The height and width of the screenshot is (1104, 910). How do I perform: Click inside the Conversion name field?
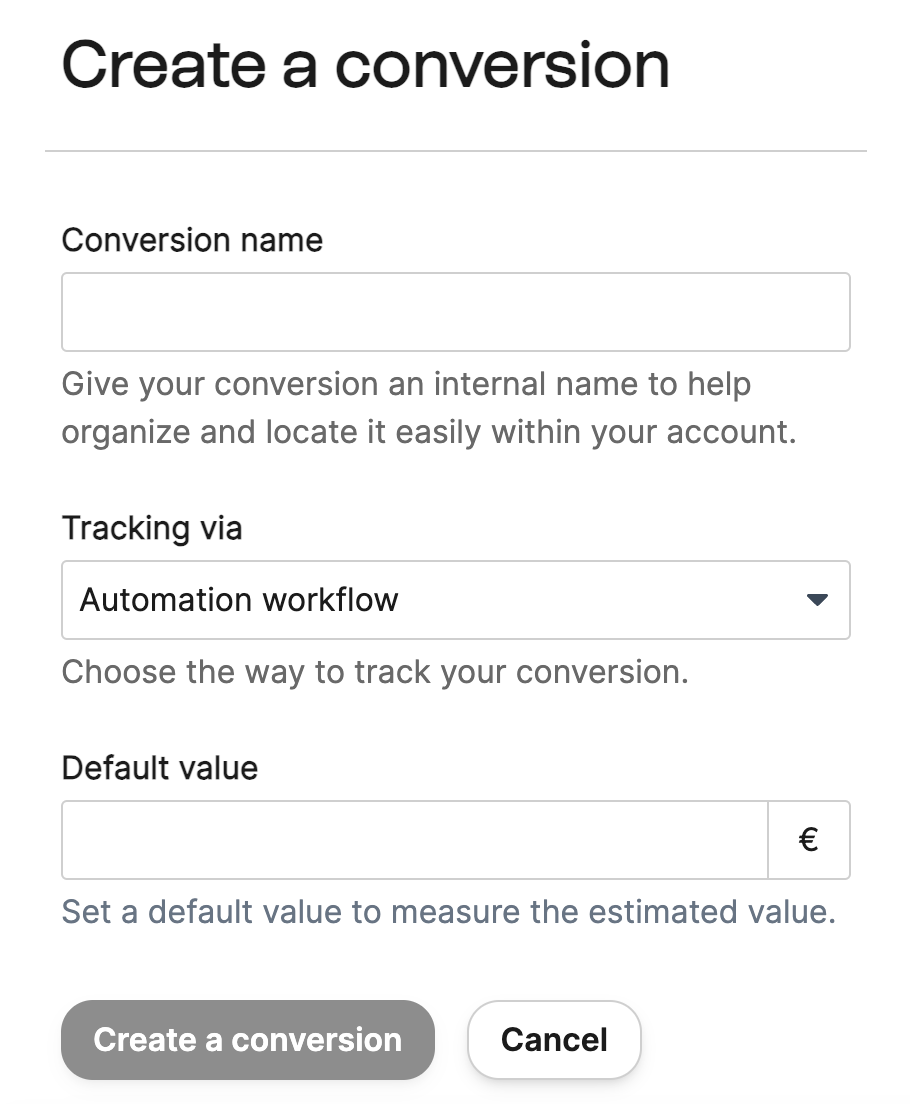tap(455, 312)
